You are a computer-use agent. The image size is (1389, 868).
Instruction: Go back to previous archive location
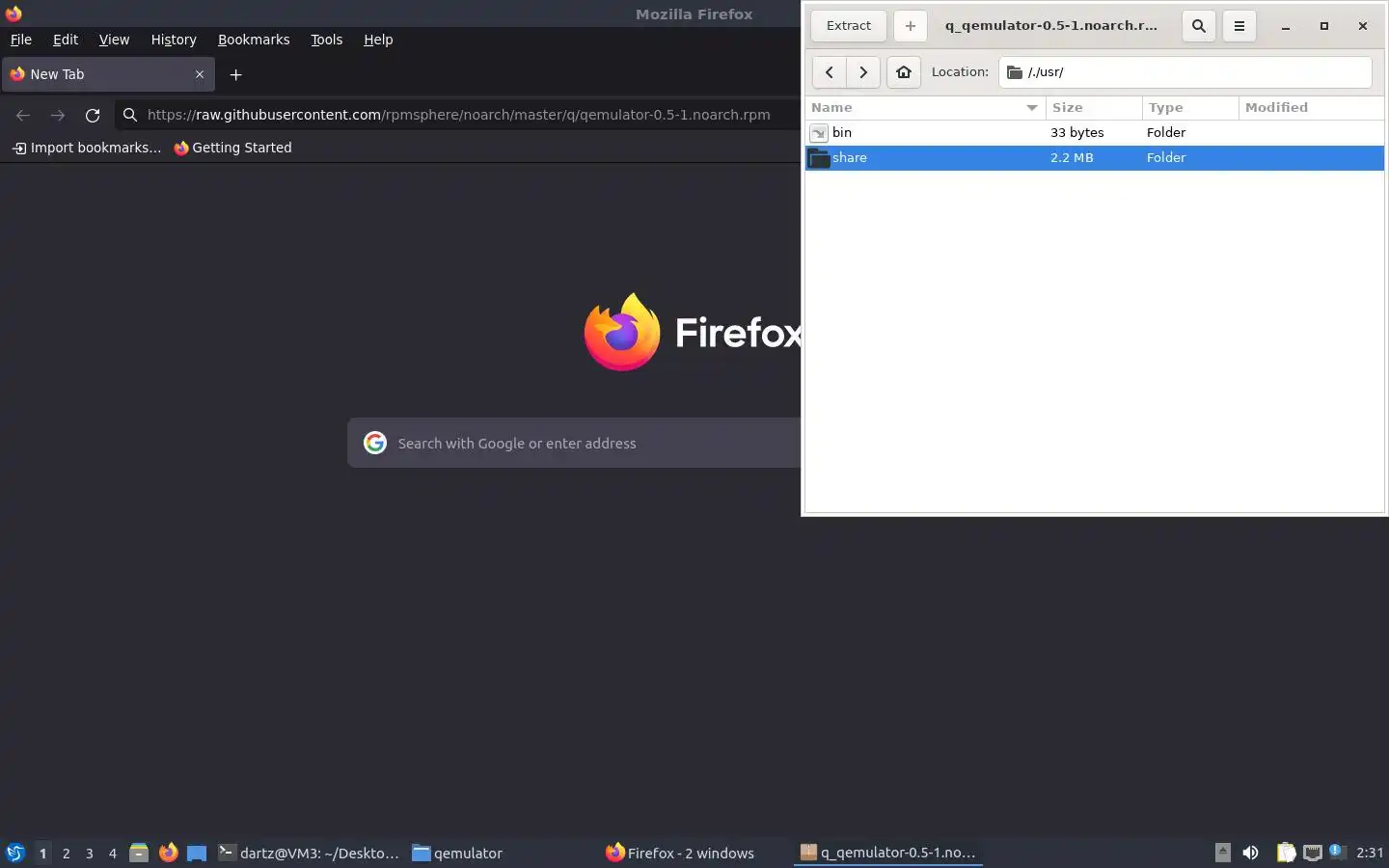click(829, 72)
